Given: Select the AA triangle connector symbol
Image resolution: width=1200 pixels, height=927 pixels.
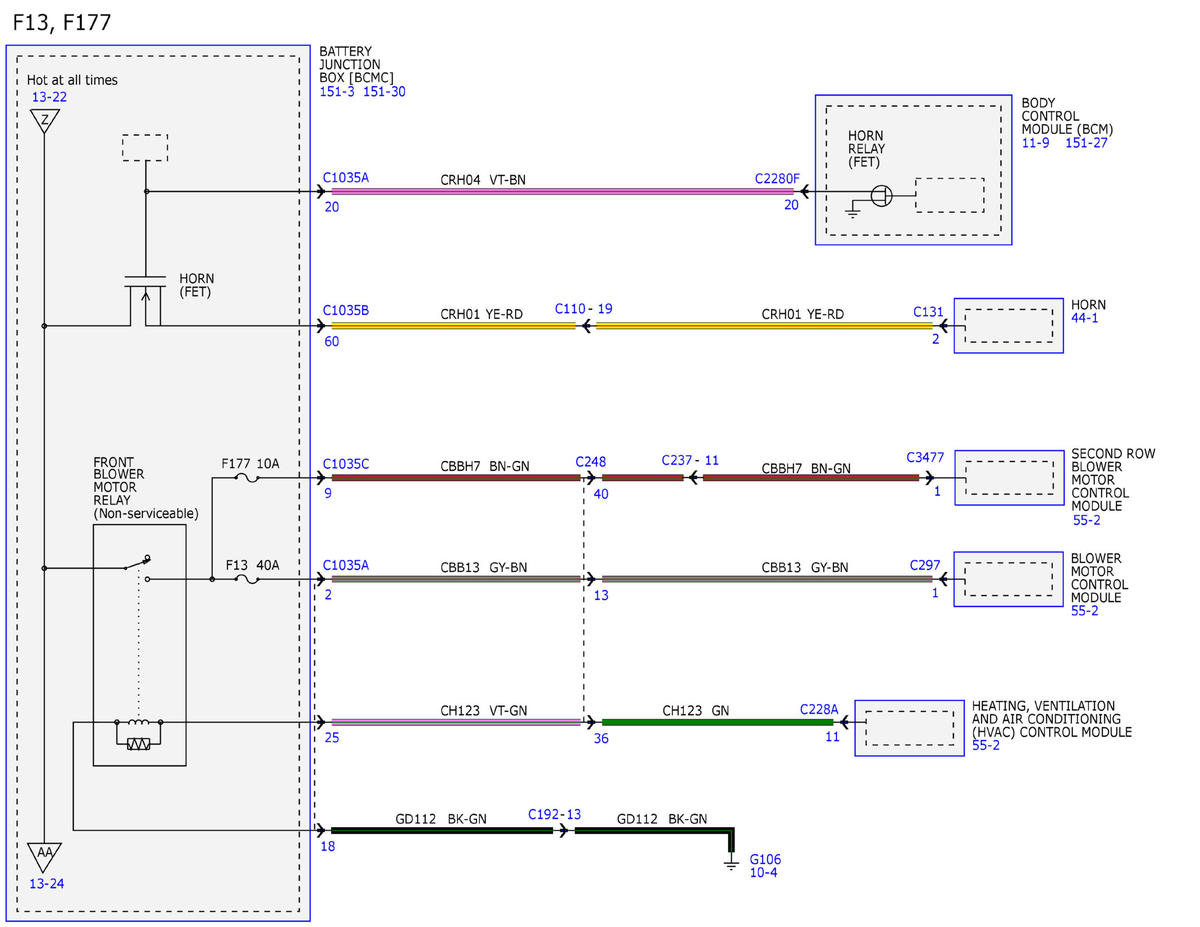Looking at the screenshot, I should click(45, 858).
